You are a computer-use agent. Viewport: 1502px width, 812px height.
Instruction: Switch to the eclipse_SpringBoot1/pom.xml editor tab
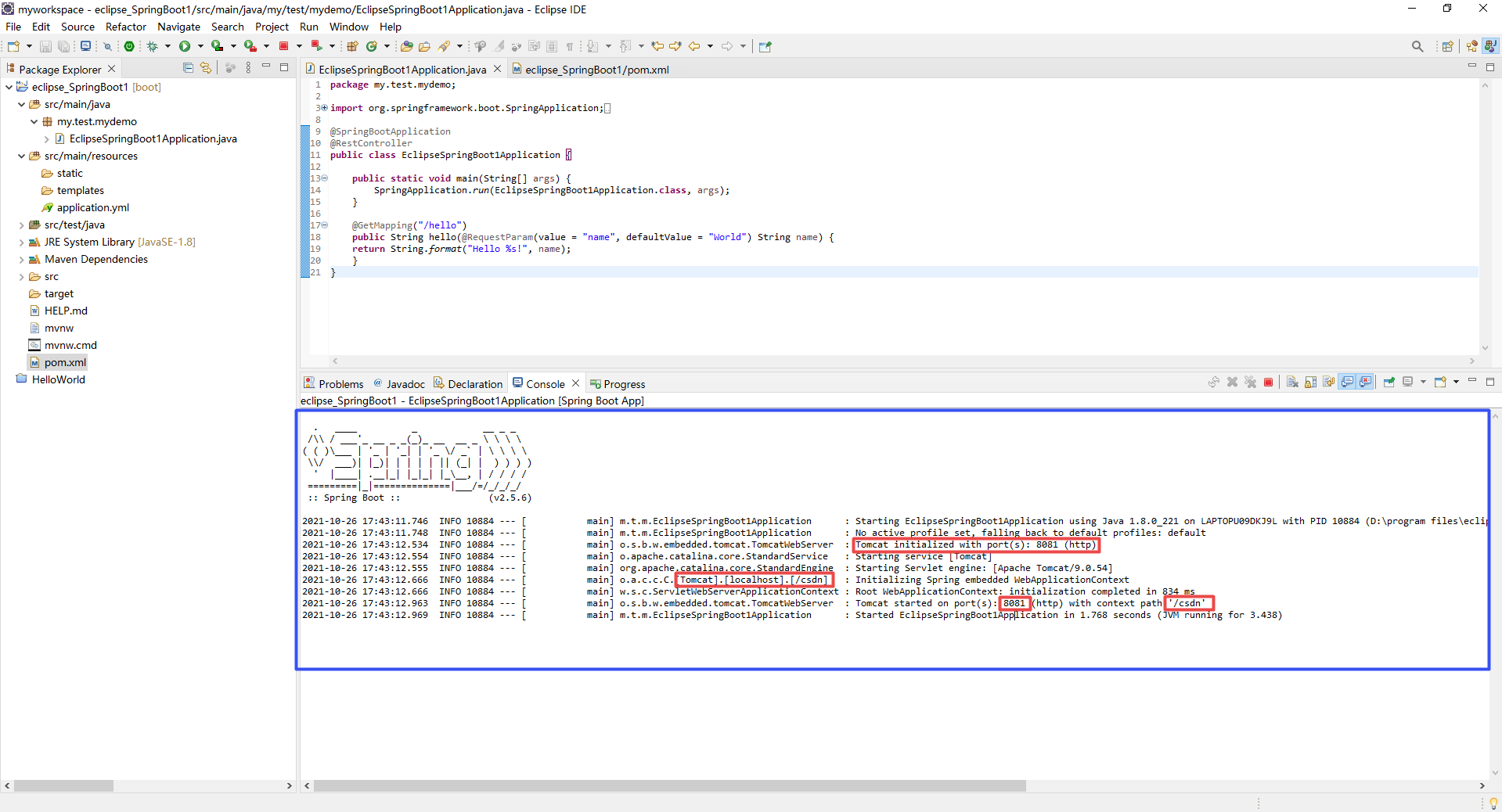(x=592, y=70)
